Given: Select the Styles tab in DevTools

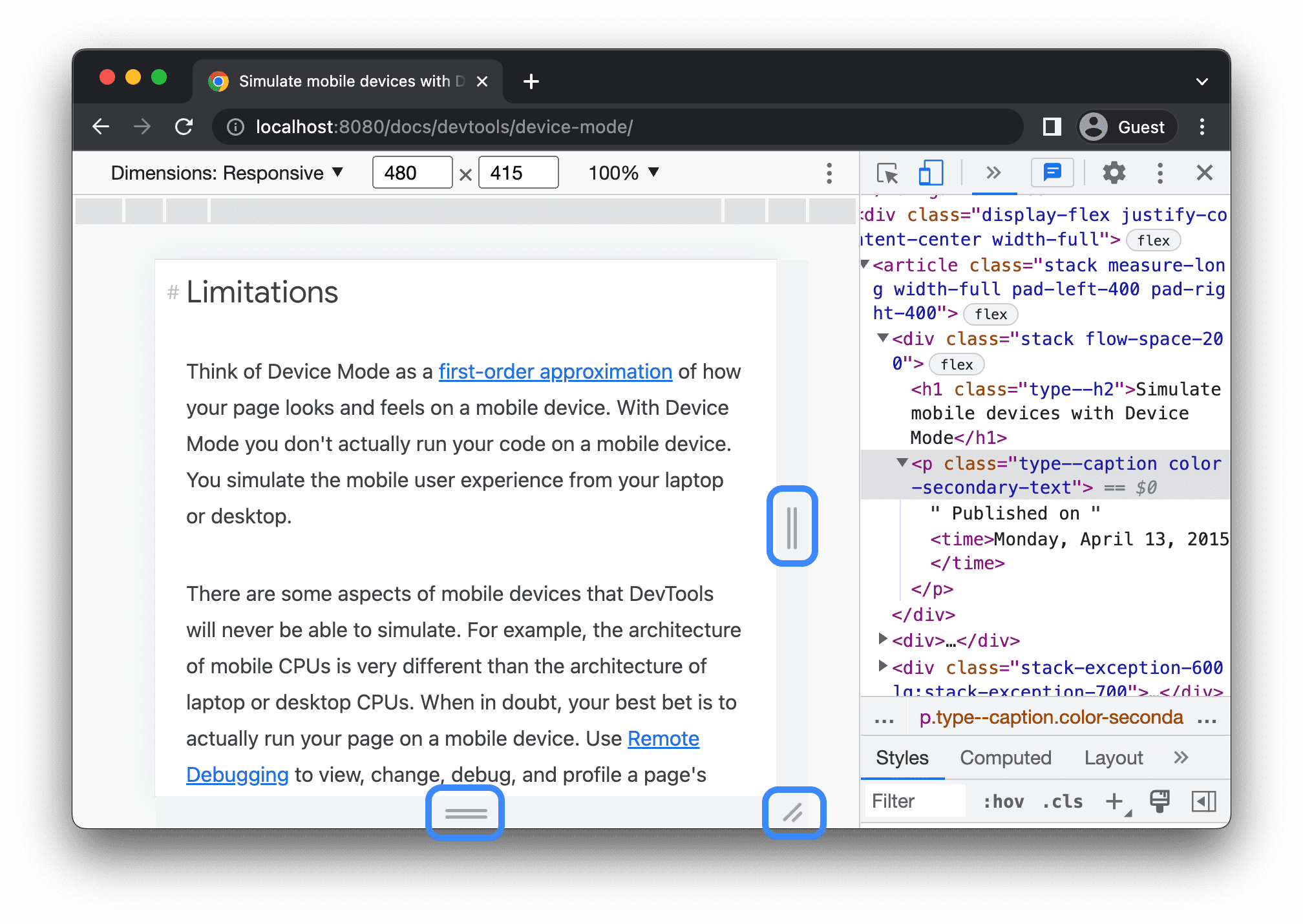Looking at the screenshot, I should (x=901, y=758).
